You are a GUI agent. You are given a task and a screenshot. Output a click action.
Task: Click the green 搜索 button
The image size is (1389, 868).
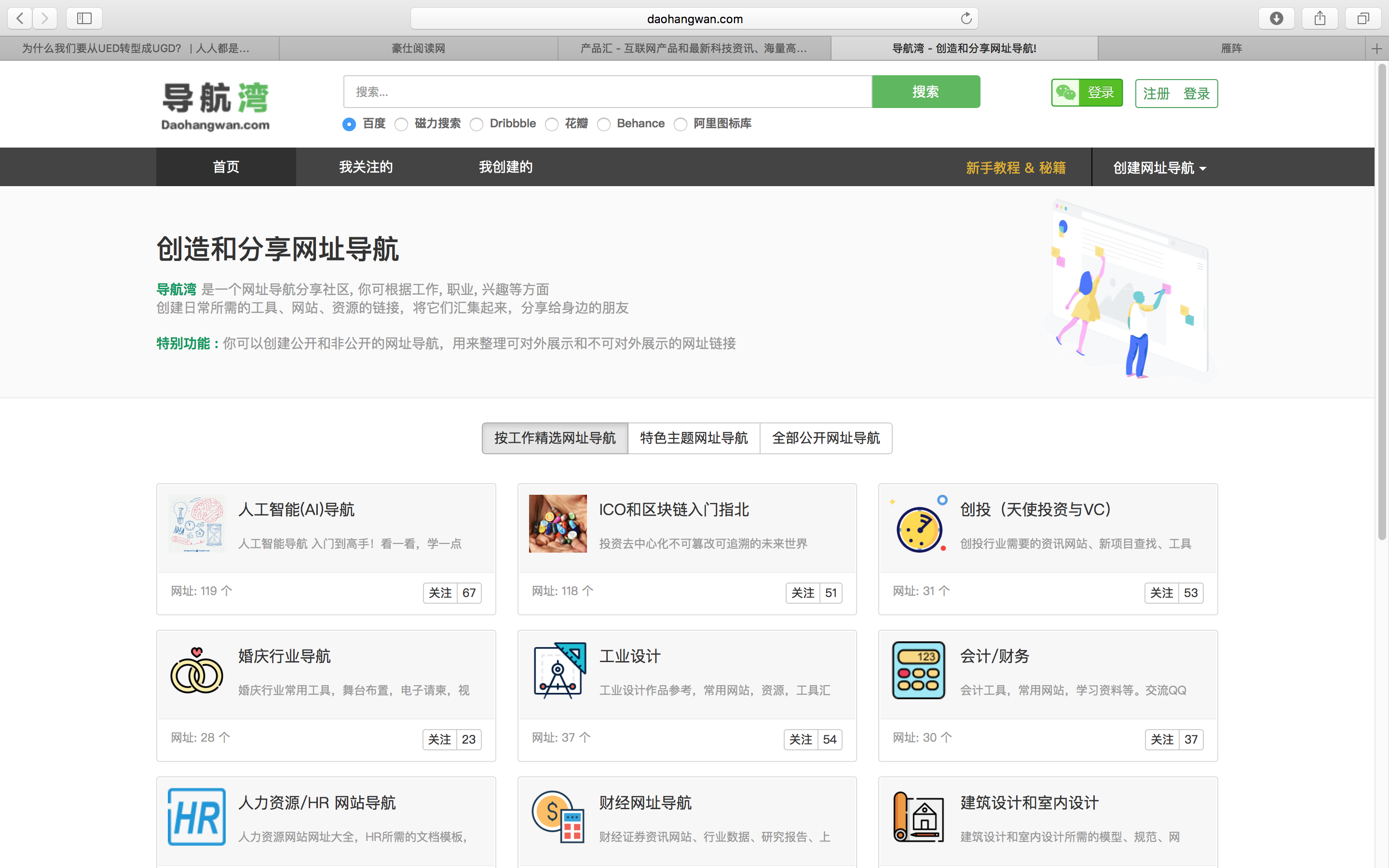(x=926, y=92)
